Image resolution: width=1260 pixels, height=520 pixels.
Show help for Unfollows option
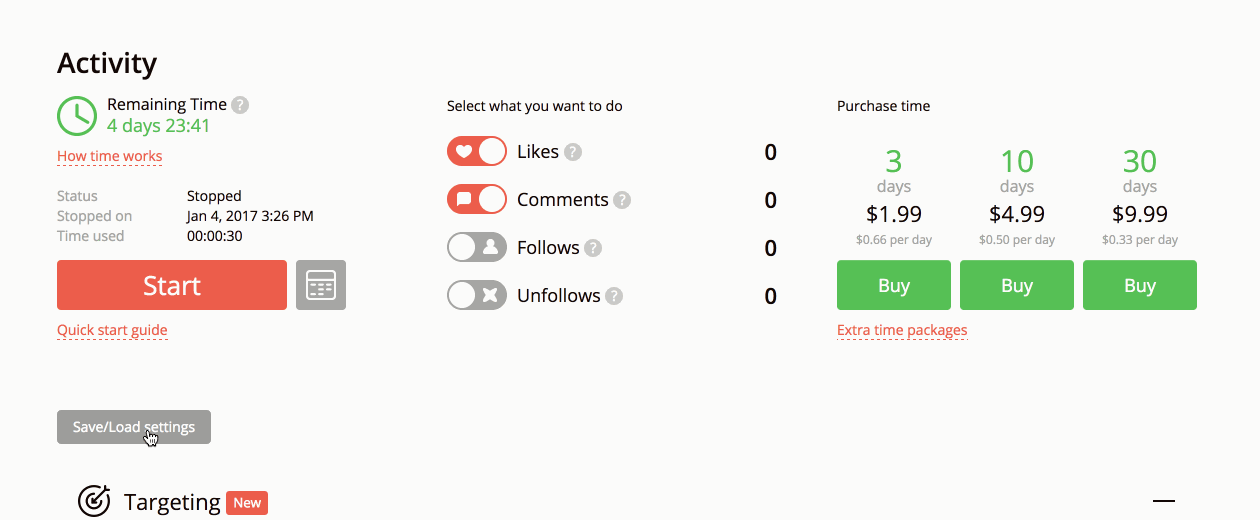[x=614, y=296]
